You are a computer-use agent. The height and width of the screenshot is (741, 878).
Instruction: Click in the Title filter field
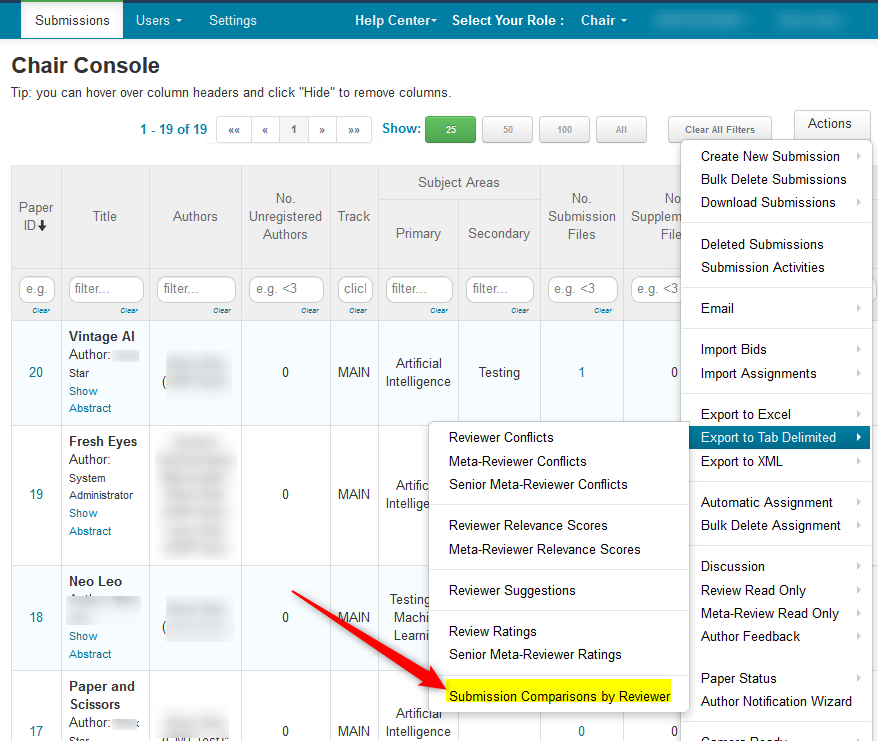pyautogui.click(x=105, y=289)
